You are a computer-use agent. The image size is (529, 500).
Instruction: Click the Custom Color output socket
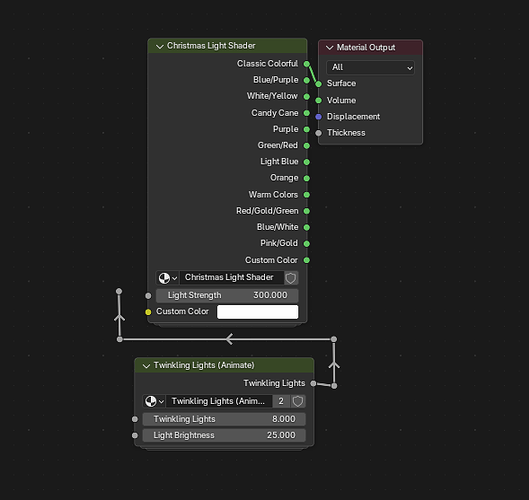pos(307,260)
